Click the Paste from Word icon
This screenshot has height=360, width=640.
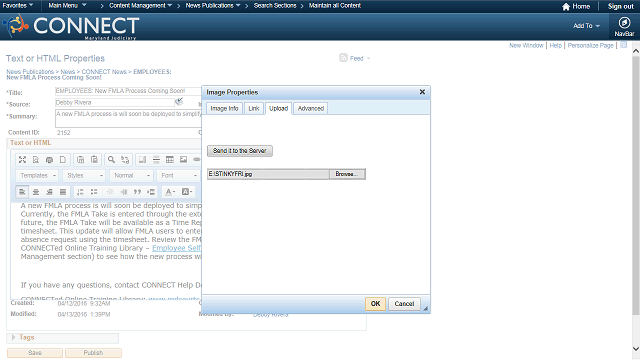[x=94, y=160]
